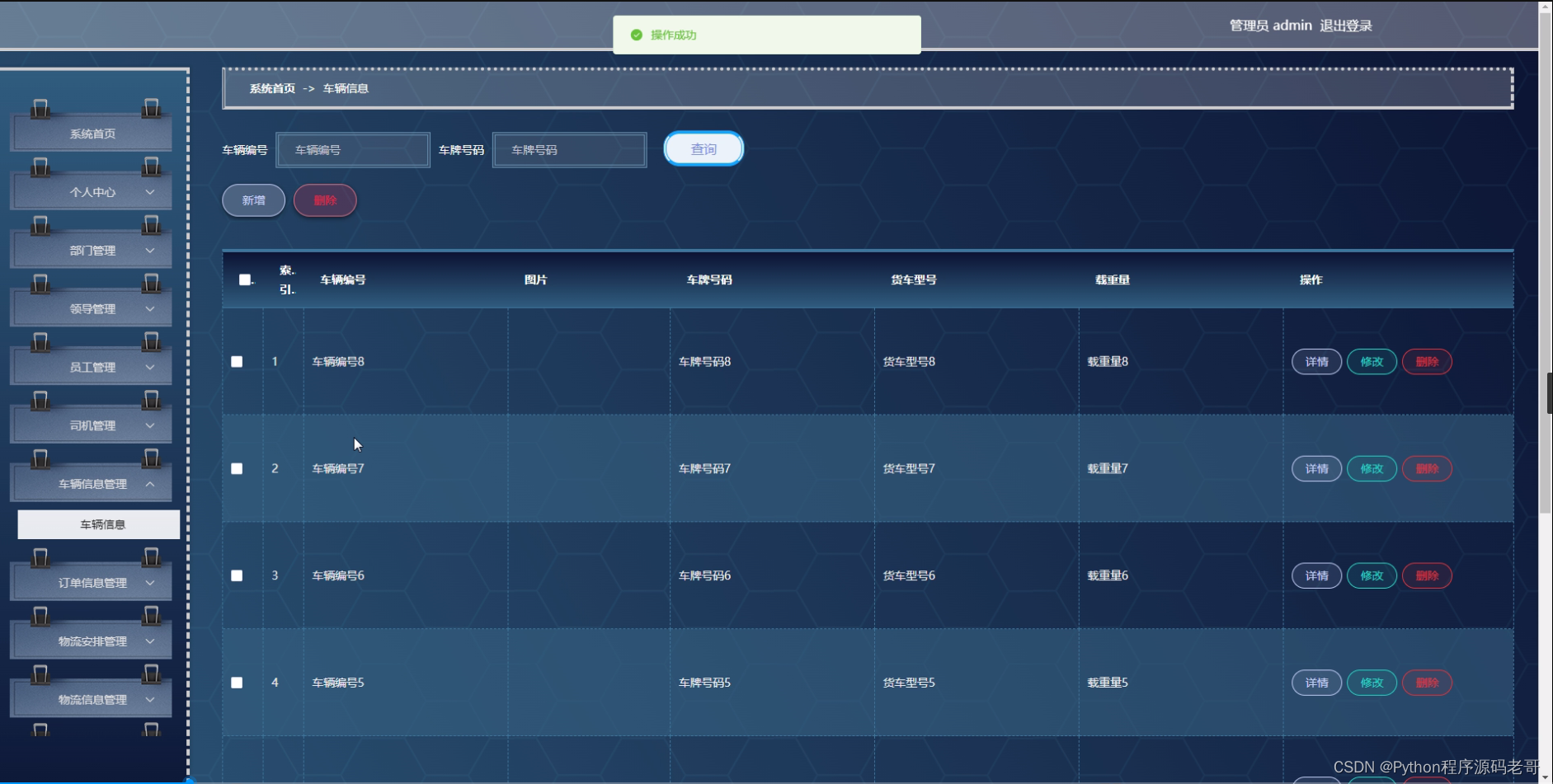Click 删除 for row 车辆编号6
Screen dimensions: 1553x784
click(1427, 575)
